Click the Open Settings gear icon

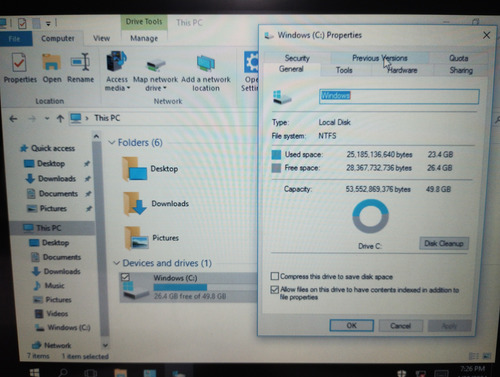coord(251,62)
